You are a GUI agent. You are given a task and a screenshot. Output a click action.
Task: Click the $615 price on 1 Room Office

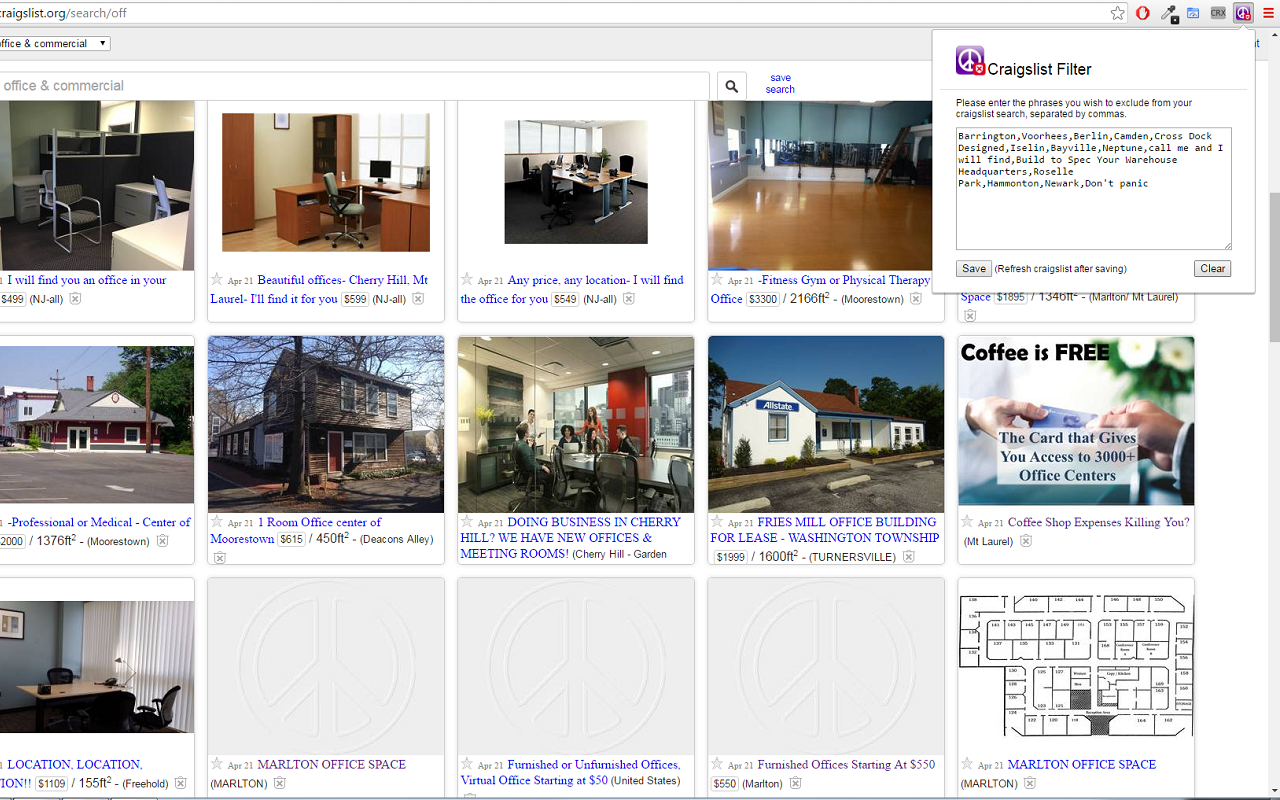(291, 540)
